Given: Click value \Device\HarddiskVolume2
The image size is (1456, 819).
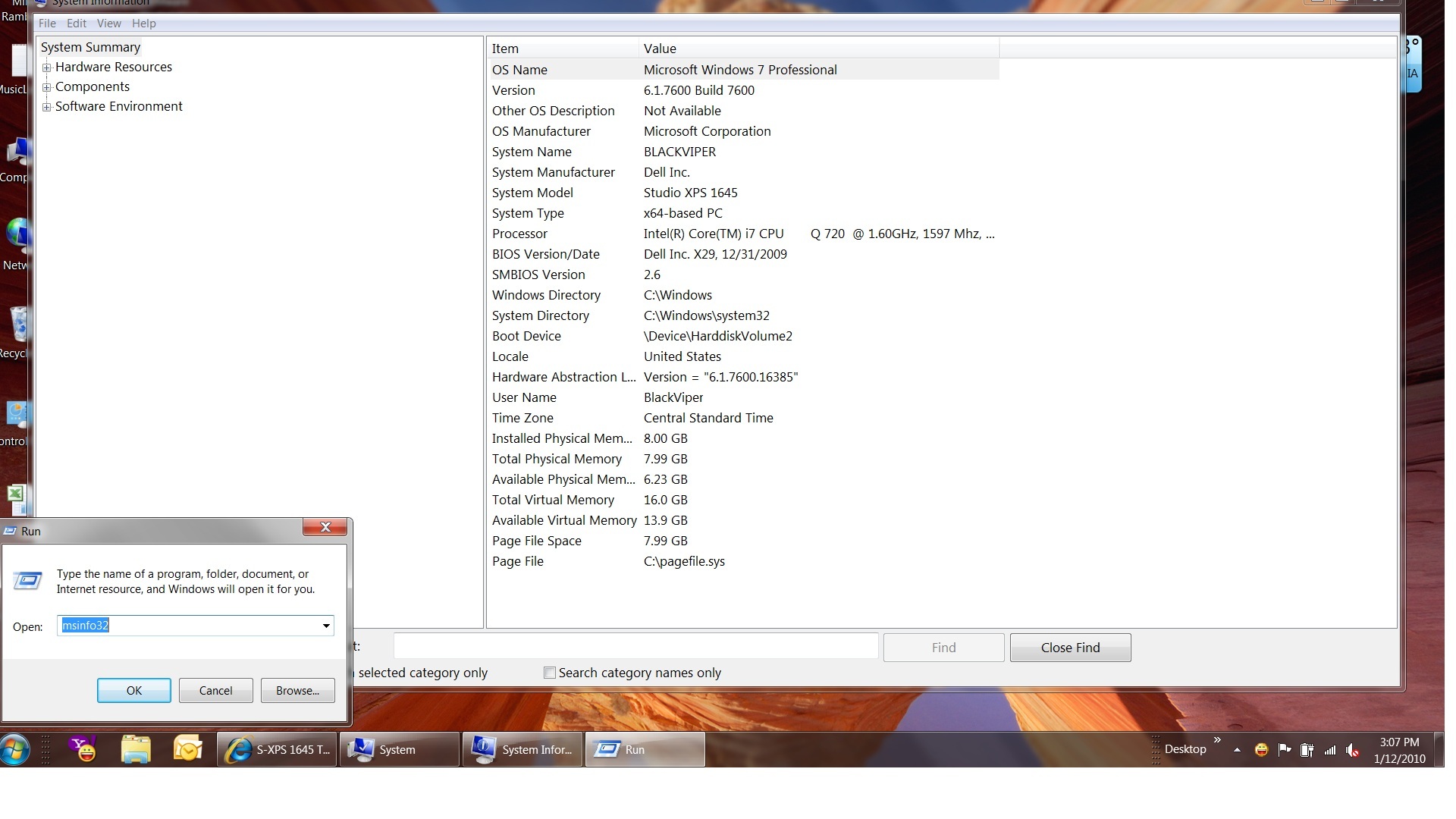Looking at the screenshot, I should pyautogui.click(x=718, y=336).
